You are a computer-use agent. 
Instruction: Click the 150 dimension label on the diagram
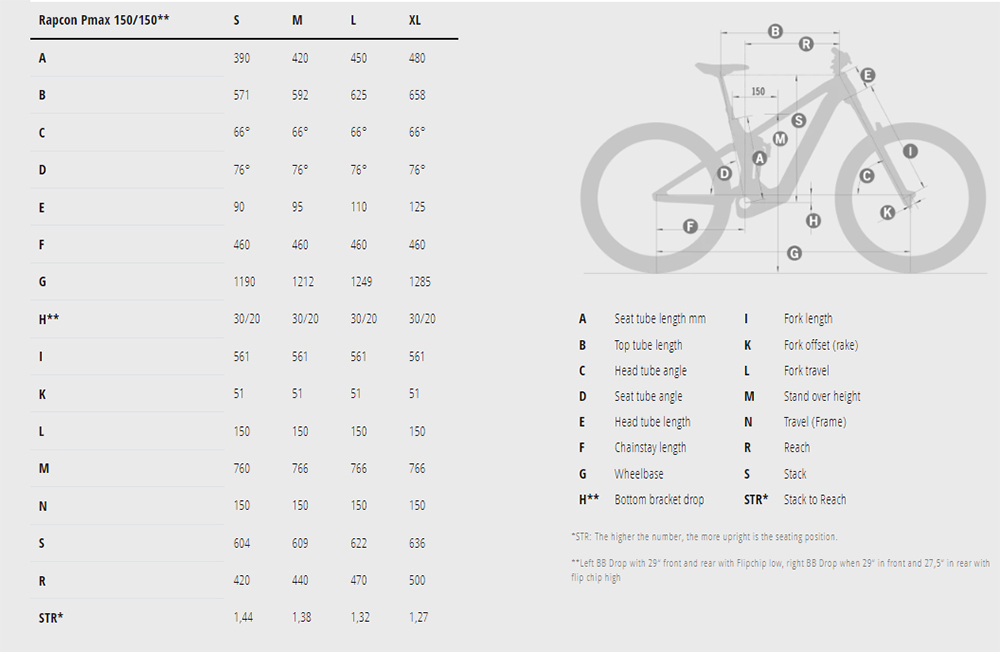pos(758,92)
